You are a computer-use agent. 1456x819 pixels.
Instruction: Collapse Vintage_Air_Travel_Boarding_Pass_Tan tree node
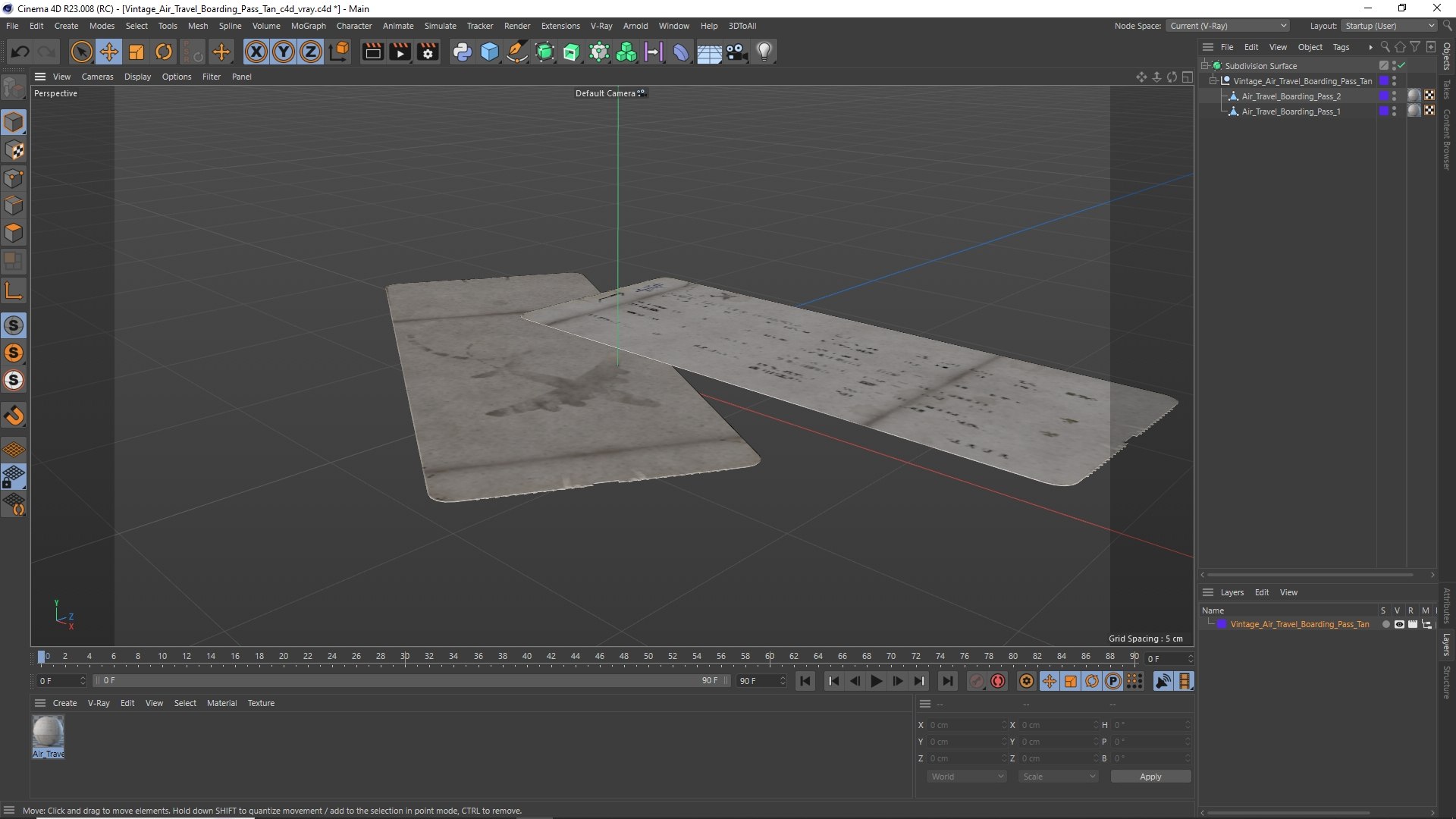pos(1213,81)
